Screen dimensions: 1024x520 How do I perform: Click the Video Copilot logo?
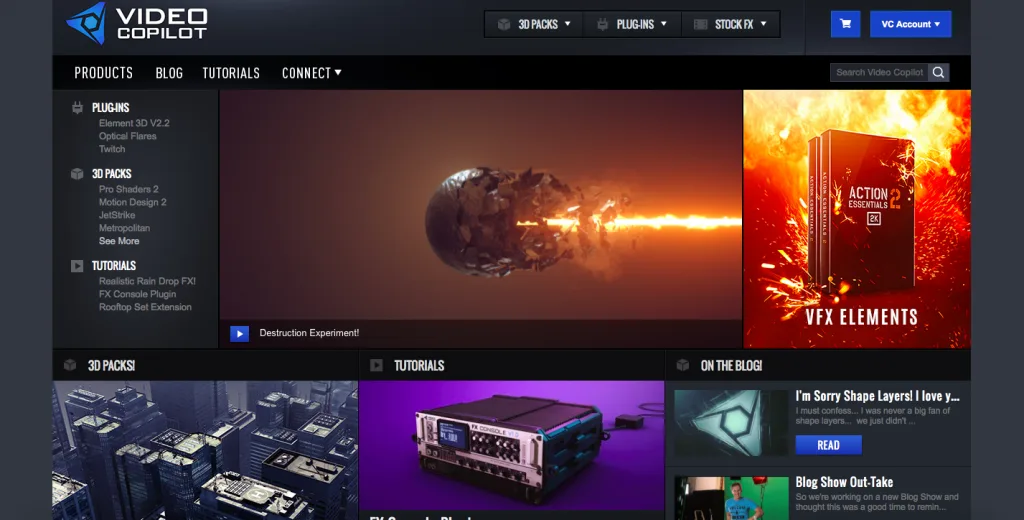click(x=136, y=24)
